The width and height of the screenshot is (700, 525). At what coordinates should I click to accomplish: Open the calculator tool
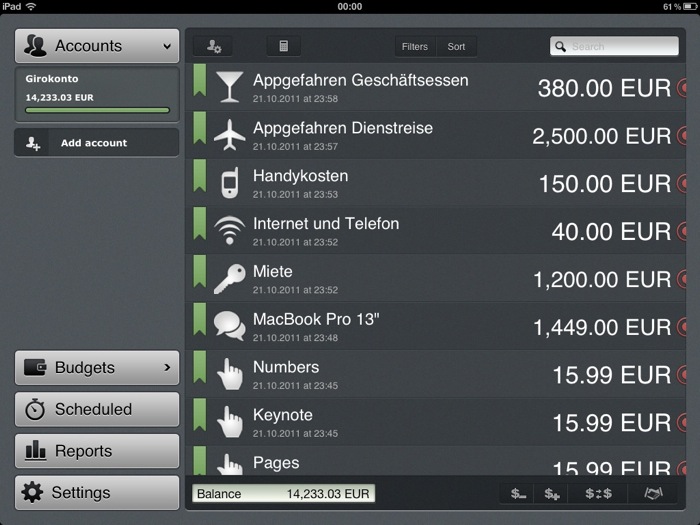pyautogui.click(x=283, y=46)
